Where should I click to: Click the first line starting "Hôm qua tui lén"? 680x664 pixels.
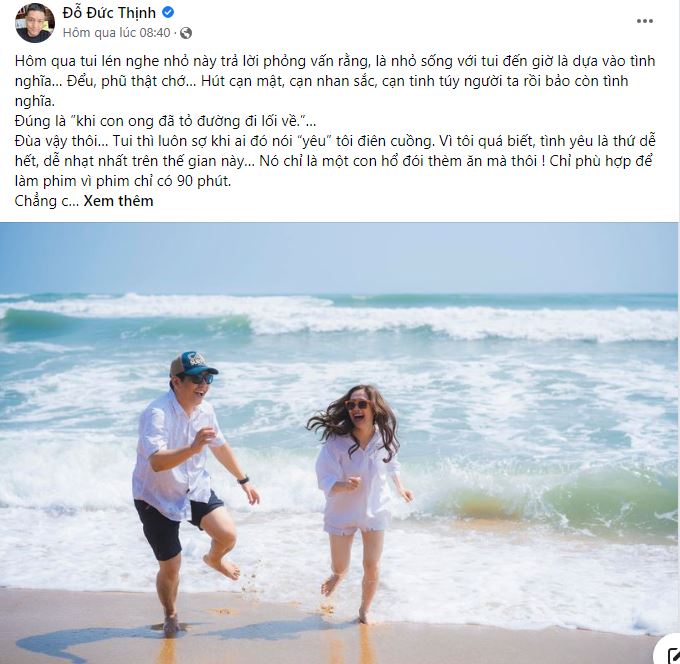click(335, 61)
